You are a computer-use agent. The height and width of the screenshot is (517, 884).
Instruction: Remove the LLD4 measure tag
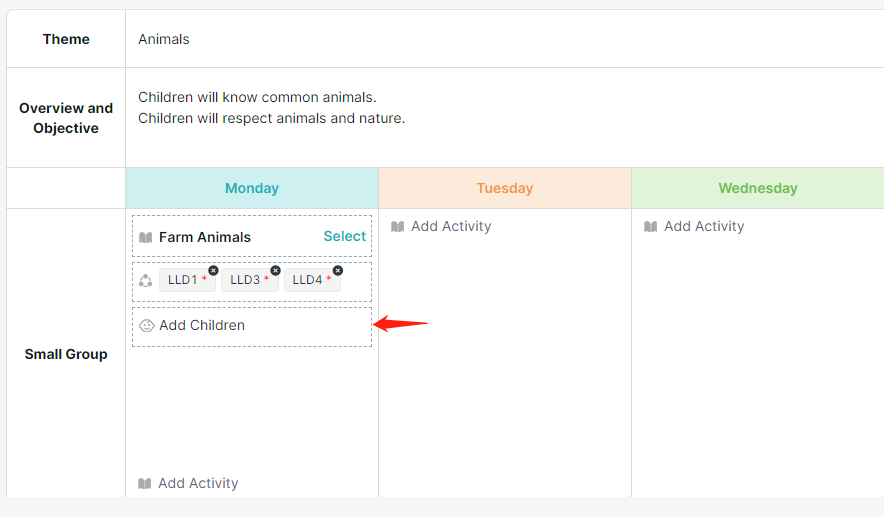point(338,271)
